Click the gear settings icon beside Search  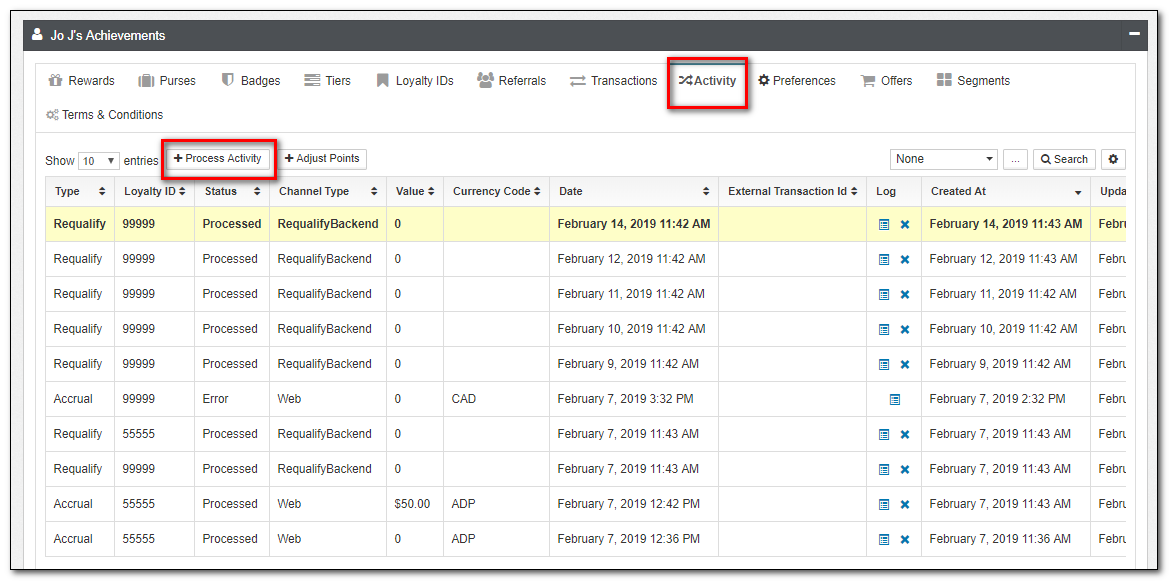click(1113, 160)
